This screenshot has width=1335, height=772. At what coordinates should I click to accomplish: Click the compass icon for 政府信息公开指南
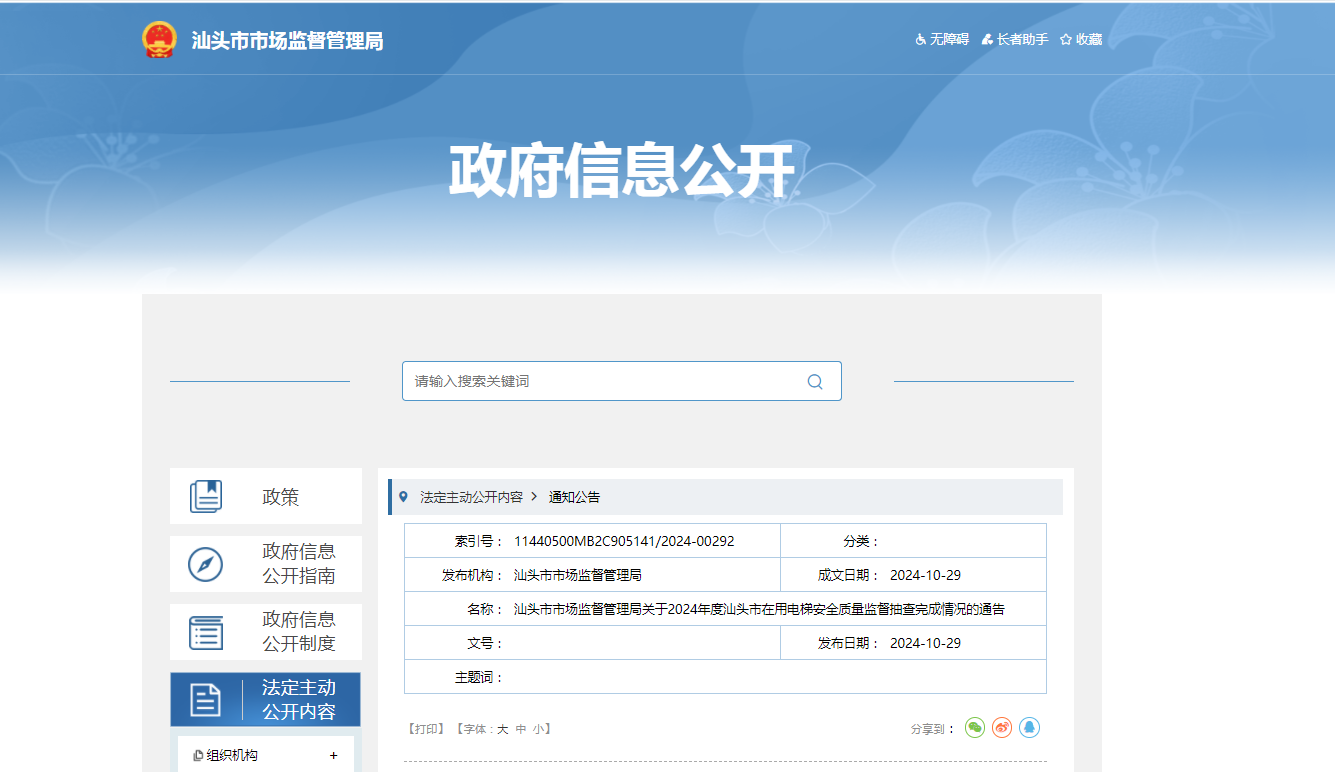click(x=206, y=564)
